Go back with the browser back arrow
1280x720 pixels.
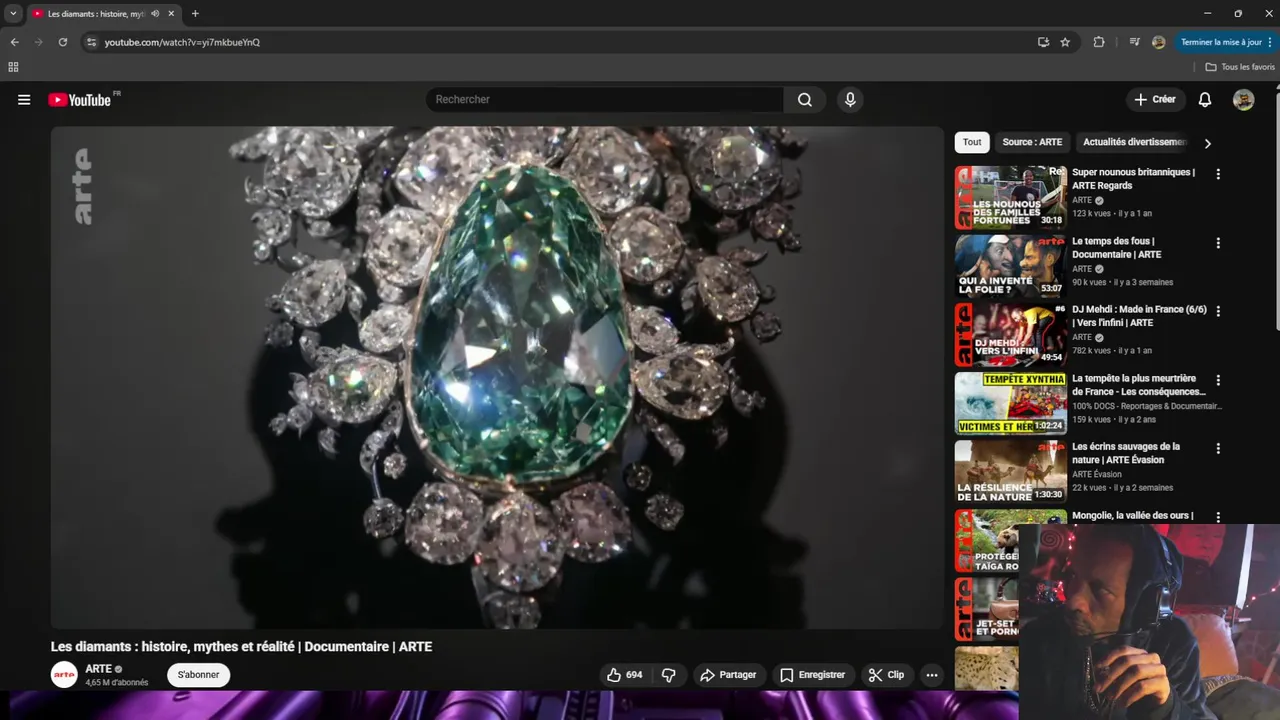(14, 42)
